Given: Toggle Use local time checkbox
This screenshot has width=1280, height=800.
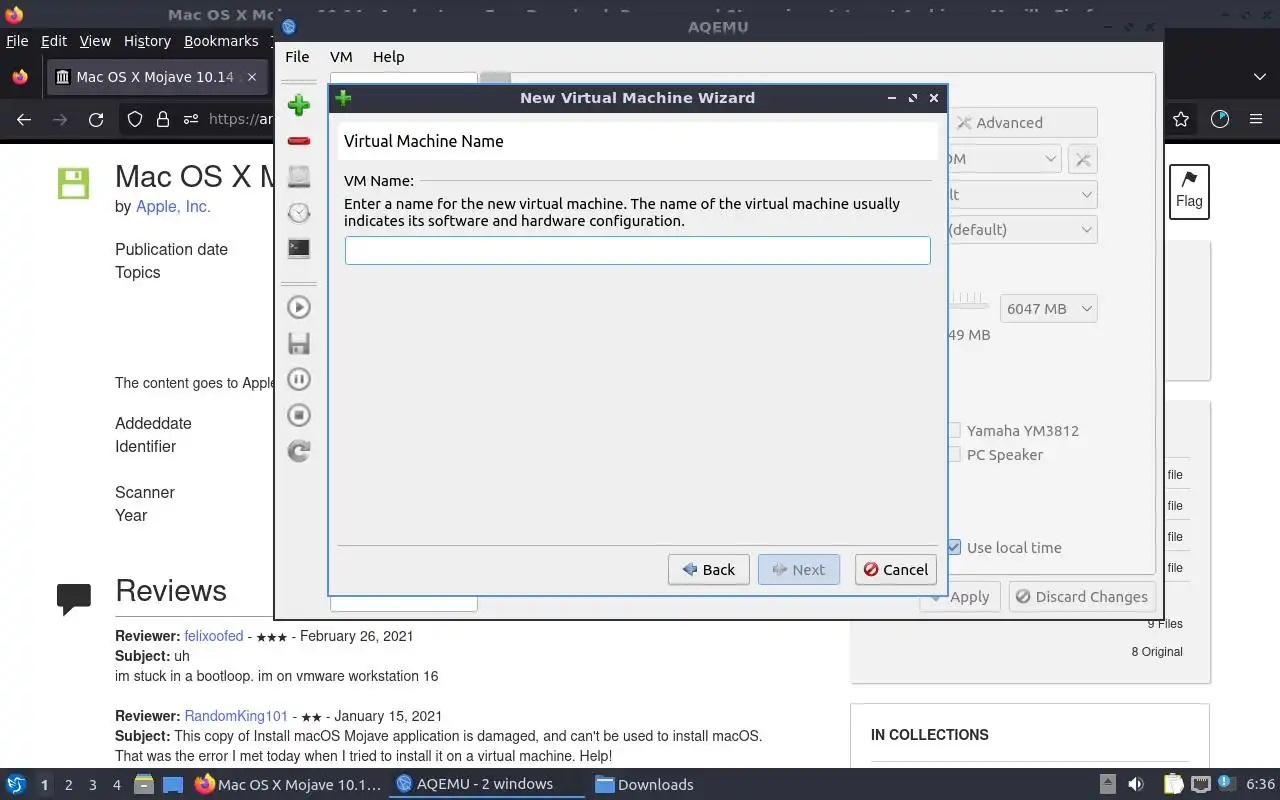Looking at the screenshot, I should pyautogui.click(x=954, y=547).
